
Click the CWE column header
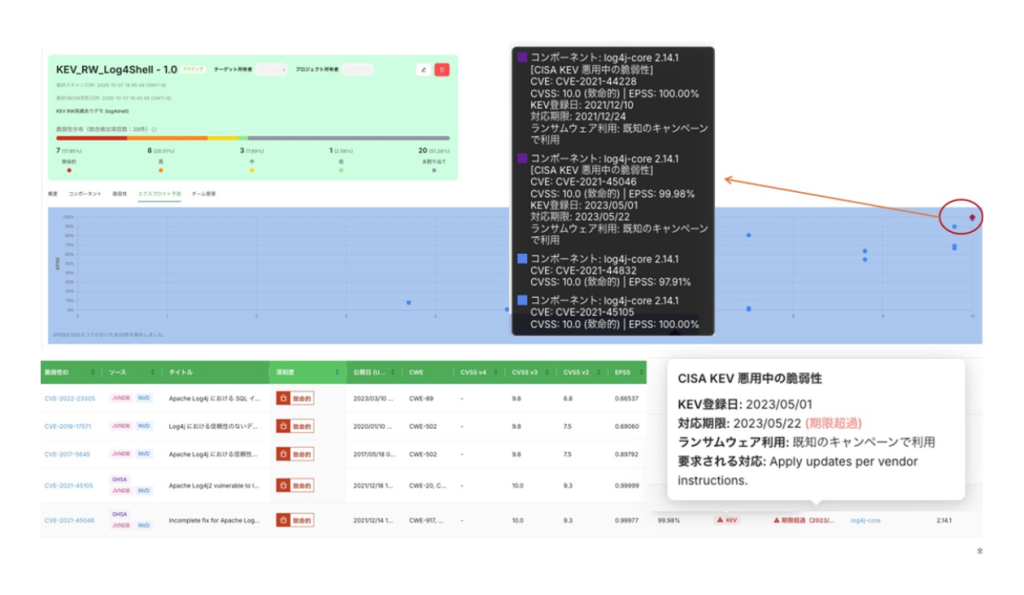pos(416,372)
